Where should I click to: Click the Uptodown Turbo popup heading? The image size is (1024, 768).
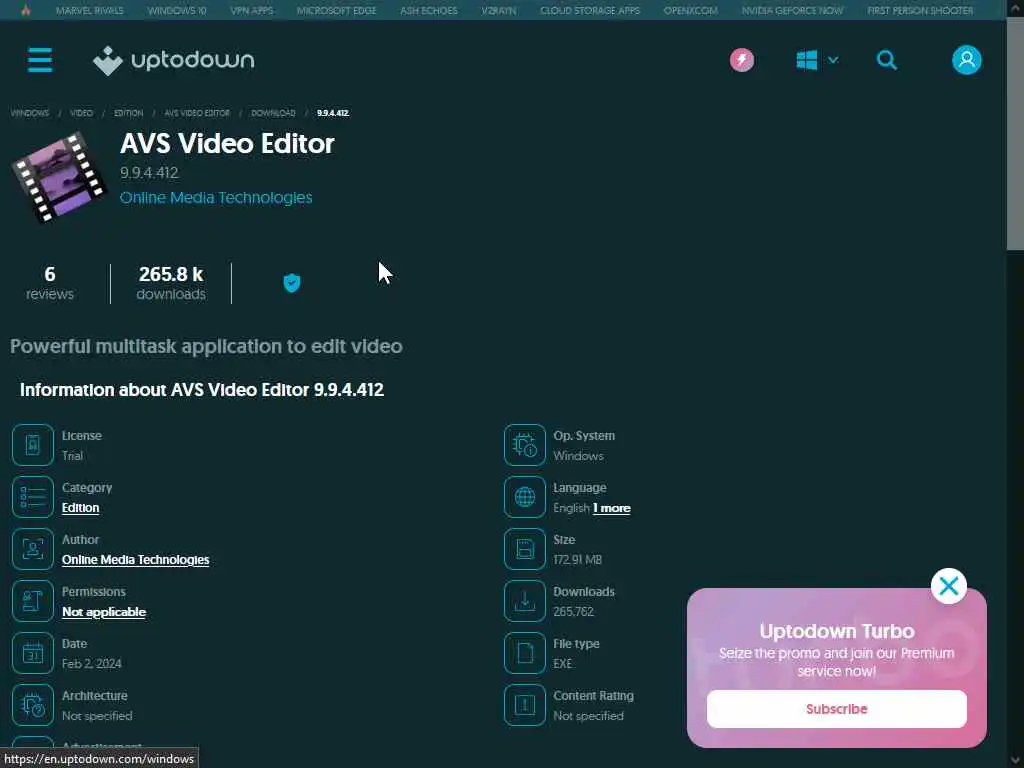(x=837, y=631)
